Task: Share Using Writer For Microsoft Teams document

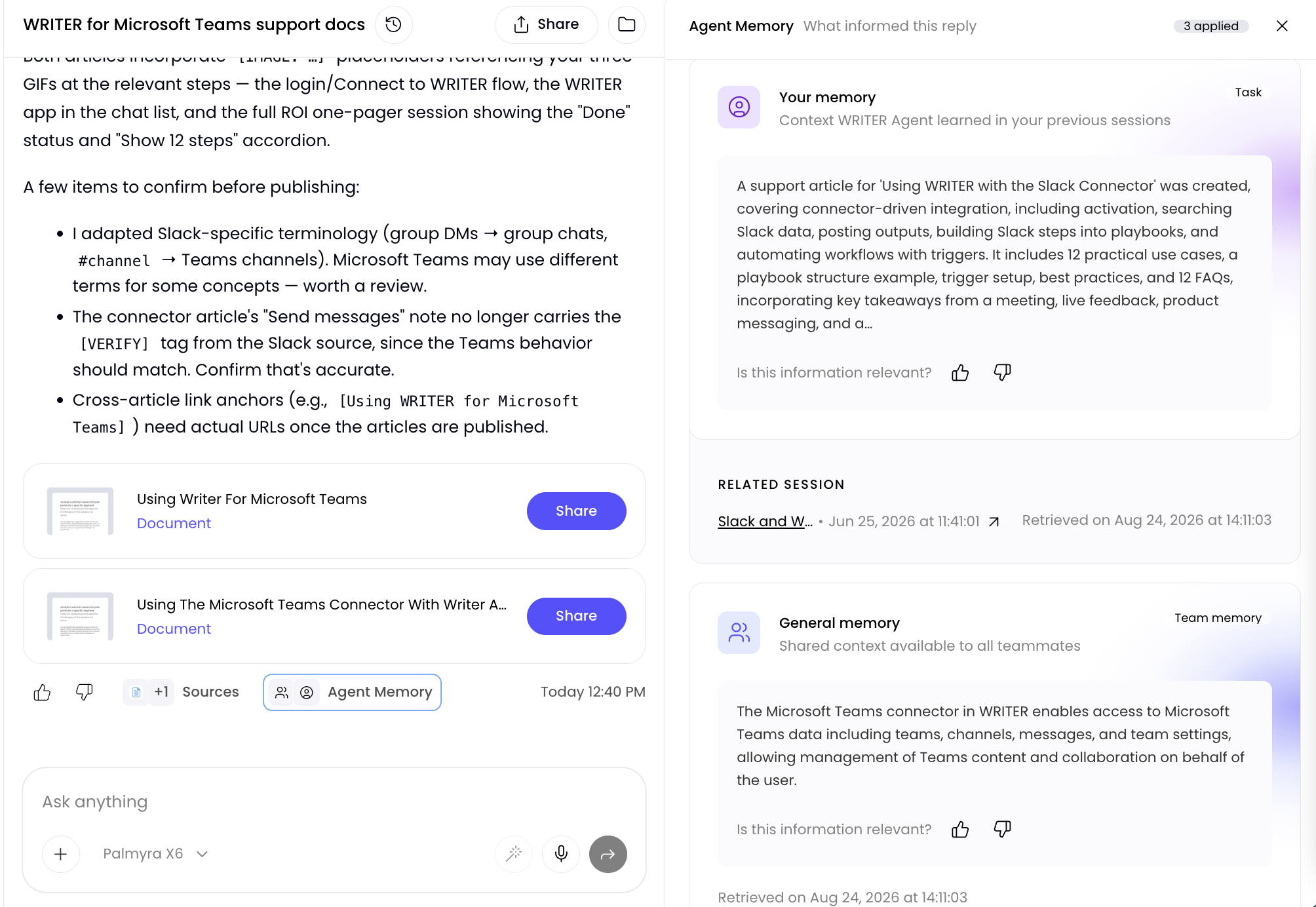Action: pos(576,511)
